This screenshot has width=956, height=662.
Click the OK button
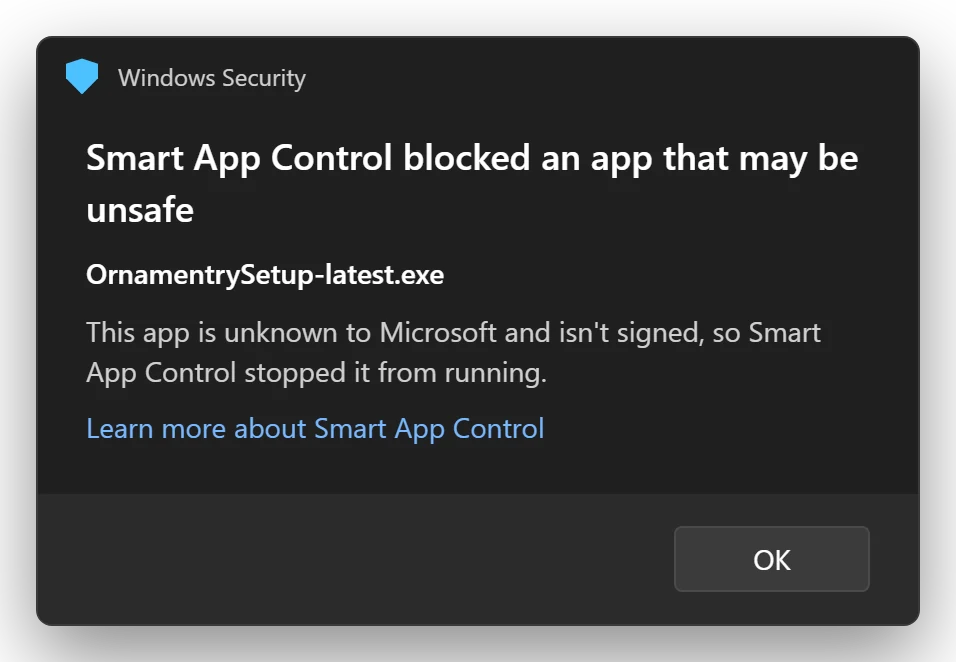coord(771,559)
